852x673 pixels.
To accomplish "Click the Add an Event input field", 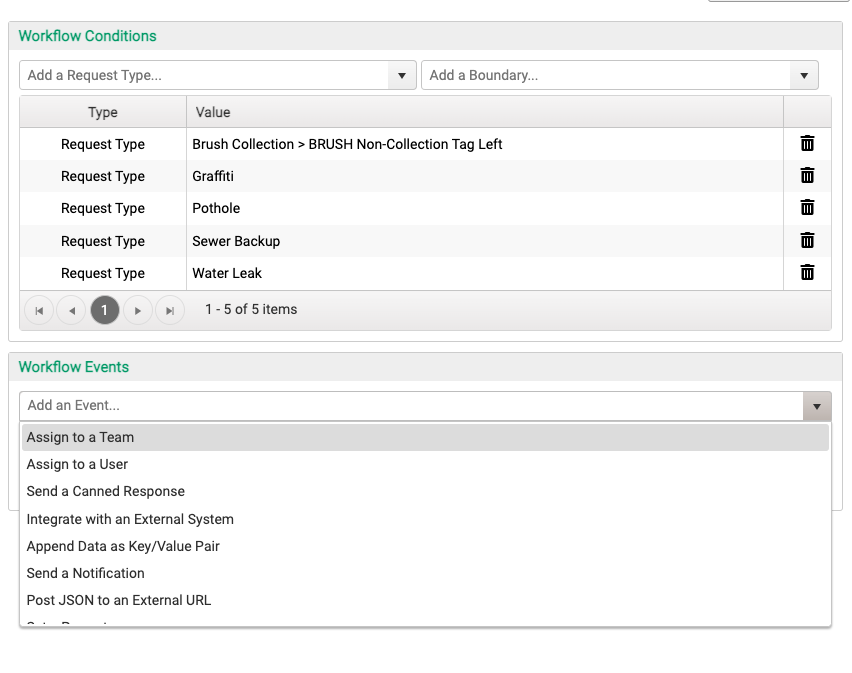I will (411, 406).
